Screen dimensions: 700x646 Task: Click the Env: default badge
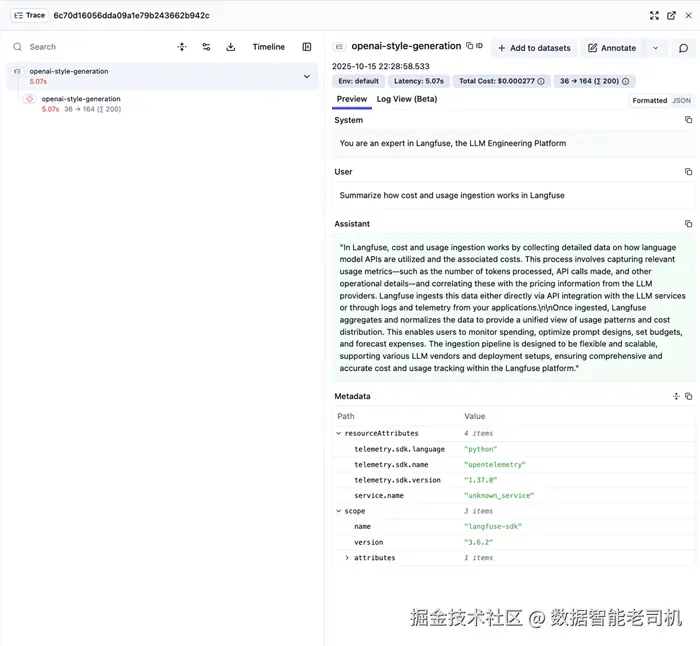(x=358, y=81)
